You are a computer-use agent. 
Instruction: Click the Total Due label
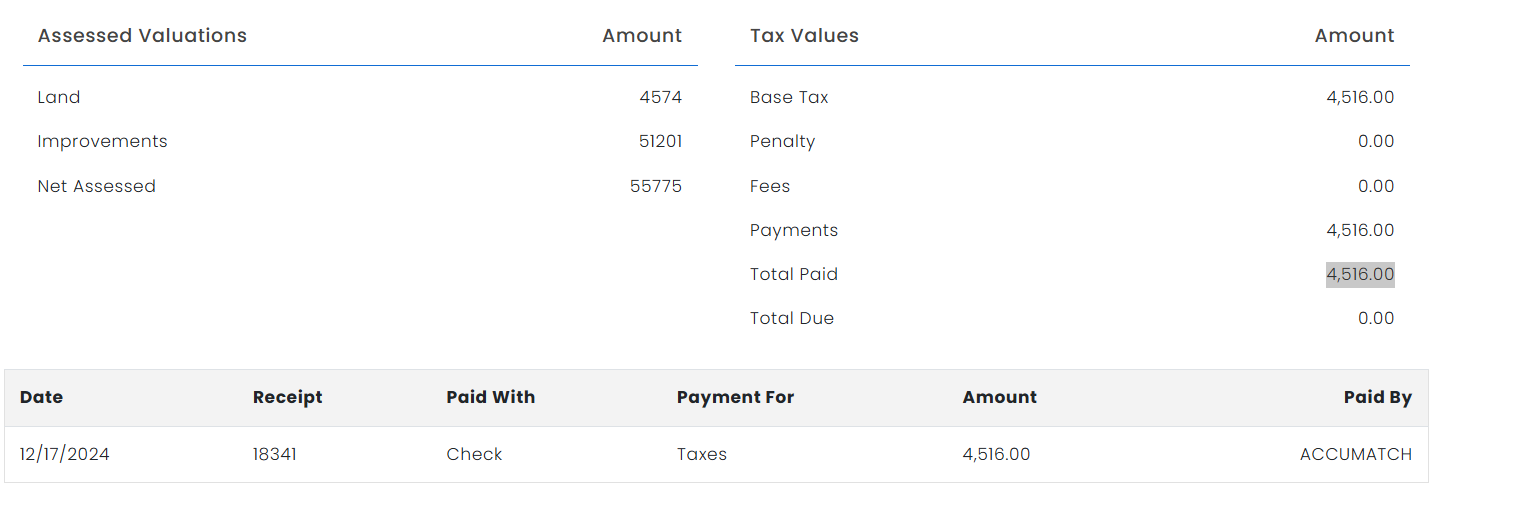[x=791, y=318]
